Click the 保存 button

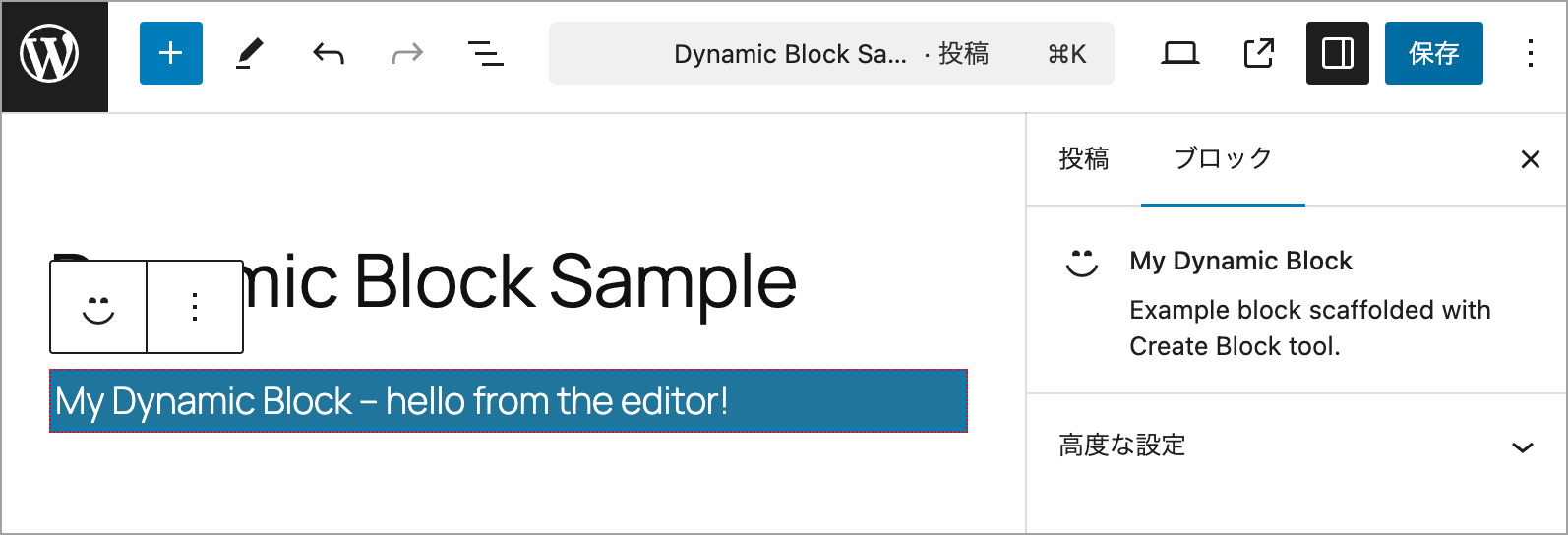point(1433,53)
